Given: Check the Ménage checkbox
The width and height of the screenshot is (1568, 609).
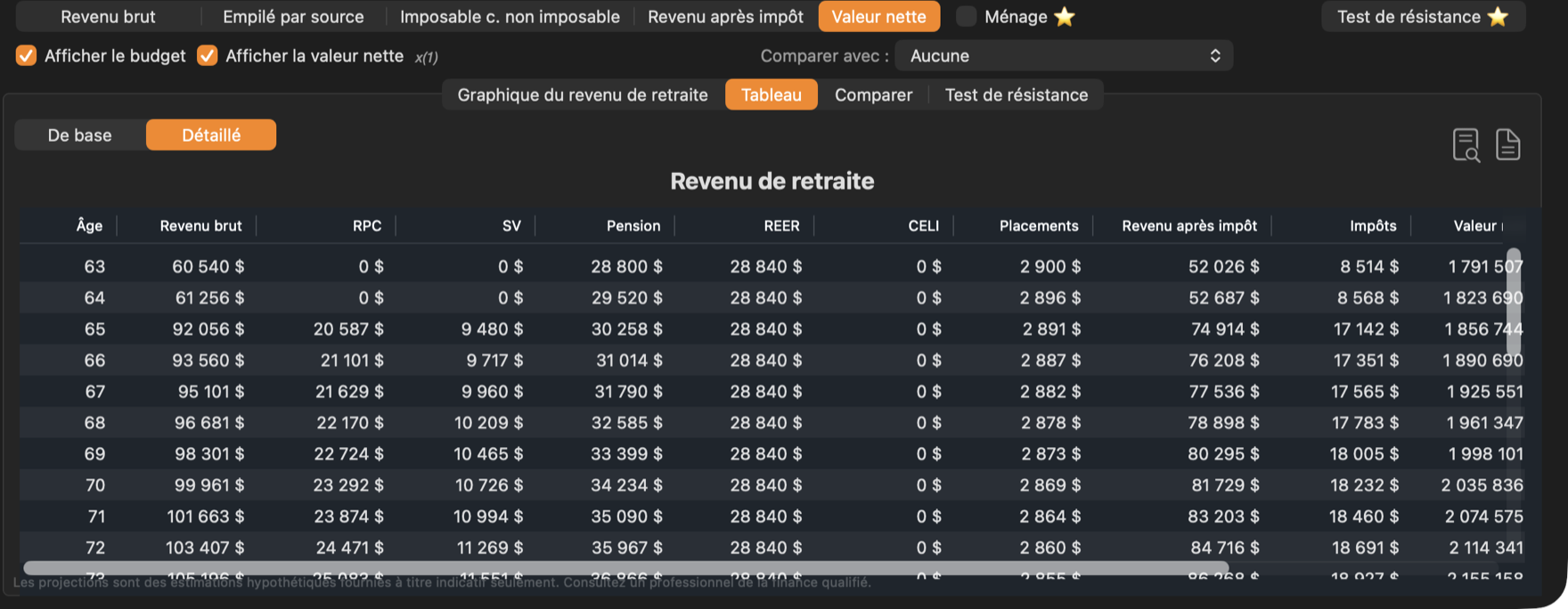Looking at the screenshot, I should coord(966,16).
